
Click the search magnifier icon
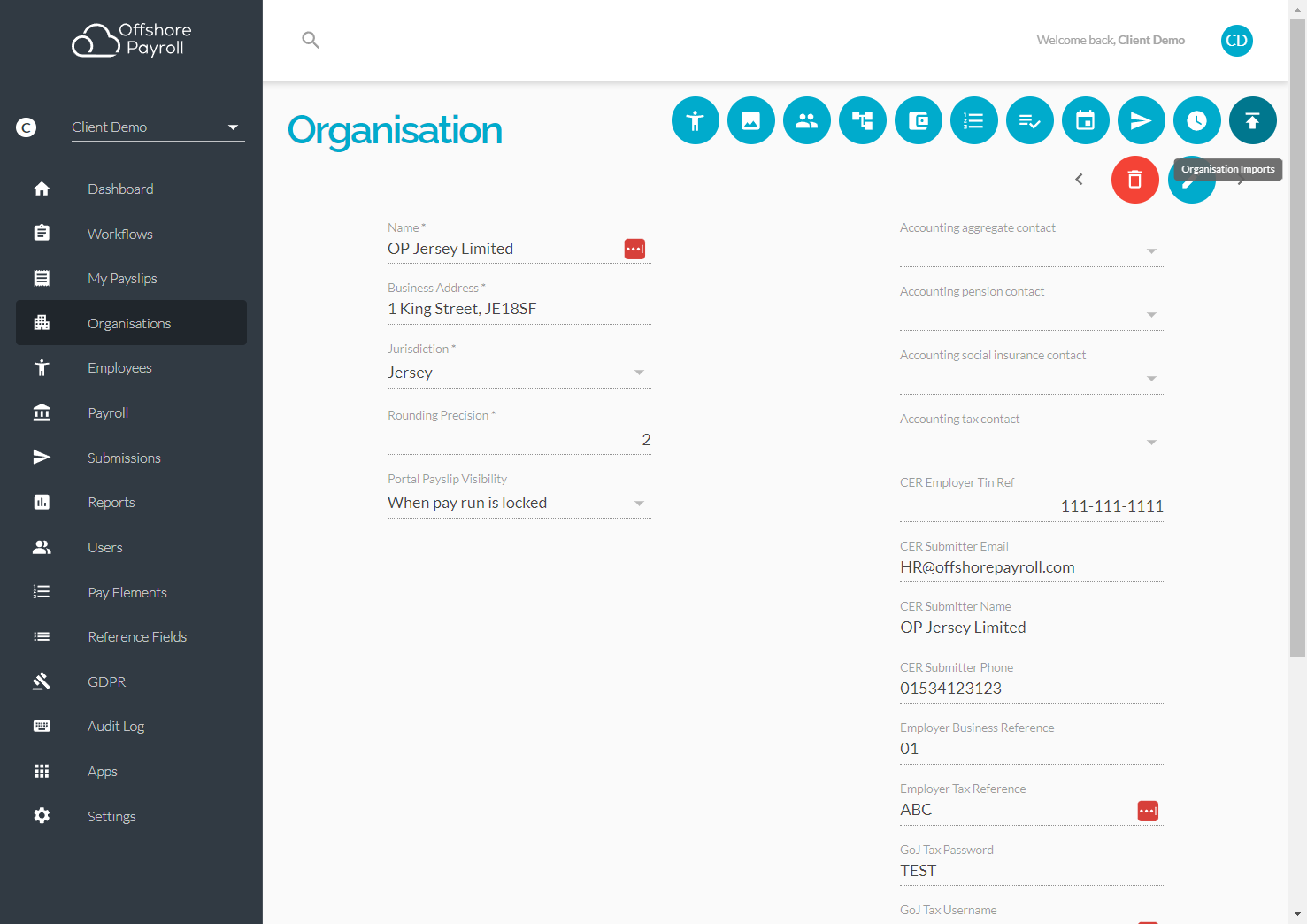click(x=311, y=40)
